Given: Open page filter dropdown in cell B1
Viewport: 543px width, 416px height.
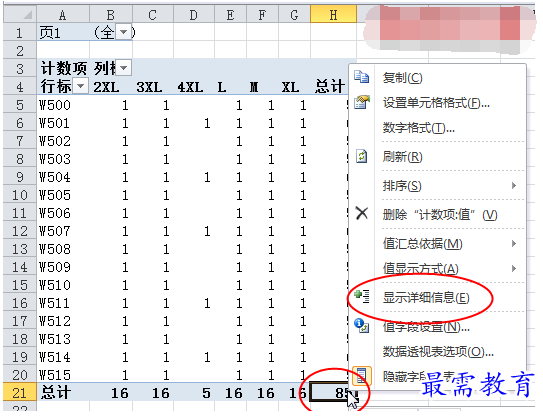Looking at the screenshot, I should pyautogui.click(x=123, y=32).
